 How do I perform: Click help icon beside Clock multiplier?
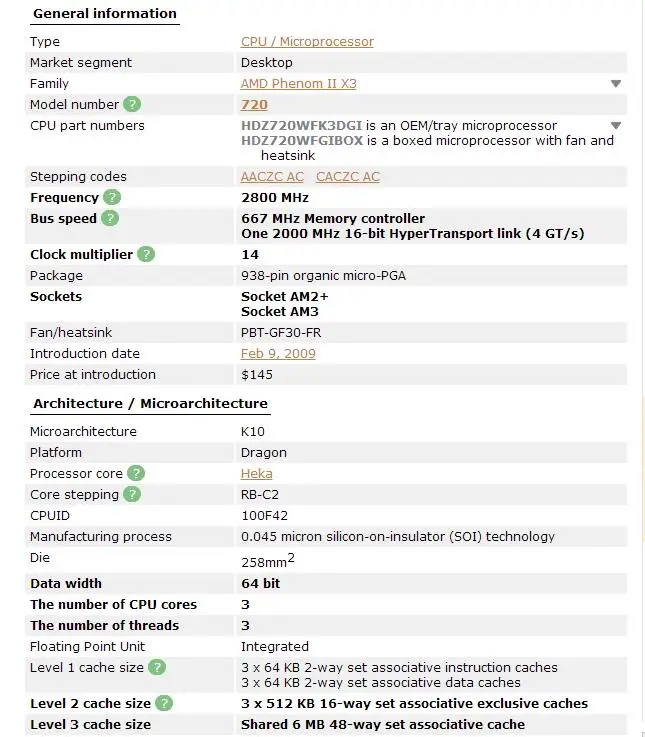click(146, 255)
